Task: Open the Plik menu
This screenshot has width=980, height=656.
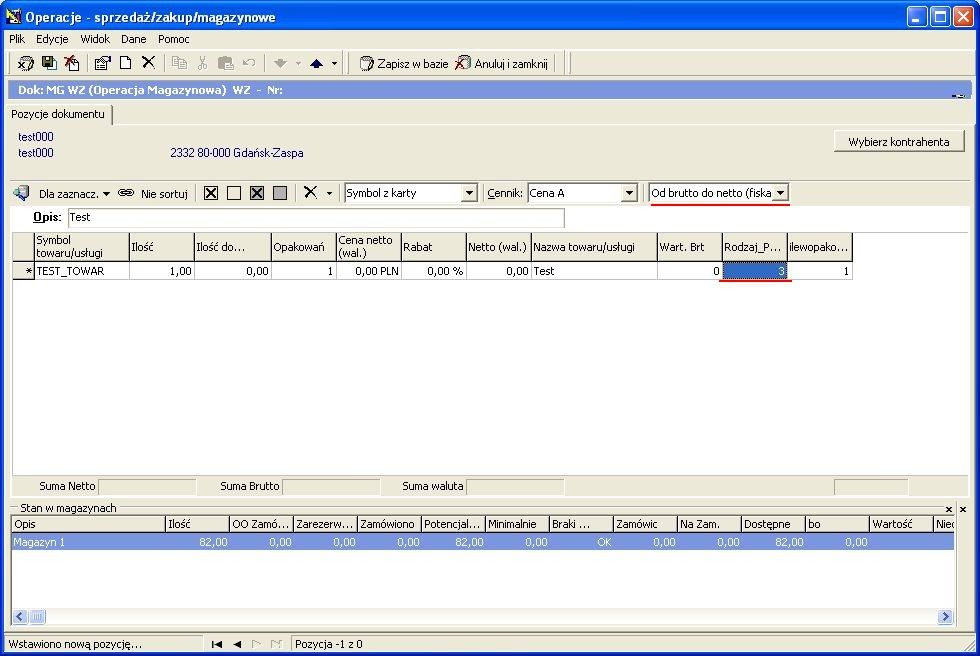Action: point(17,39)
